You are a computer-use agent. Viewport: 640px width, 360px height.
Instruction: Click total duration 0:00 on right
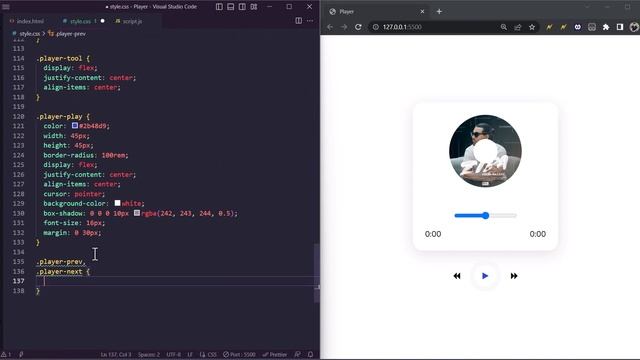coord(538,234)
